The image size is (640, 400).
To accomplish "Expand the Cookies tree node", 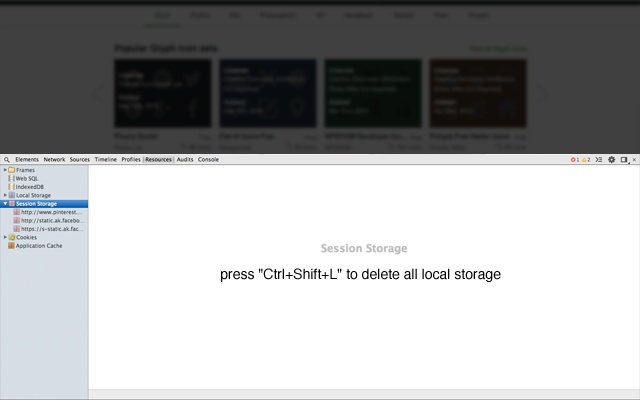I will click(5, 237).
